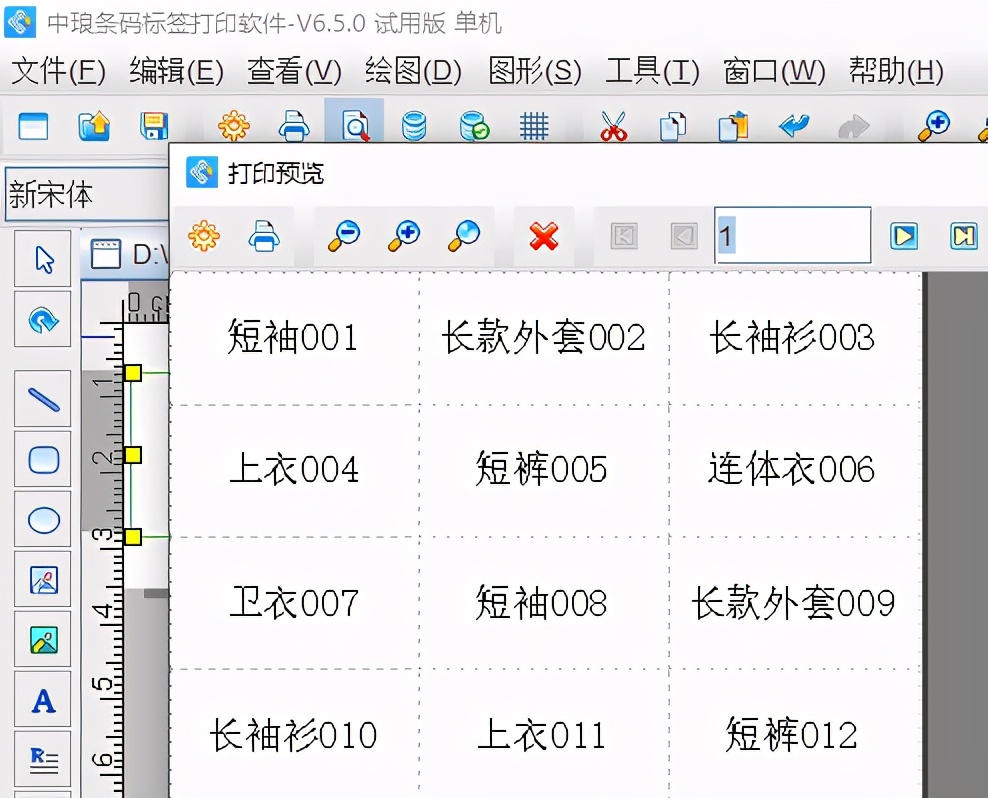Select the ellipse drawing tool
The height and width of the screenshot is (798, 988).
(x=42, y=519)
